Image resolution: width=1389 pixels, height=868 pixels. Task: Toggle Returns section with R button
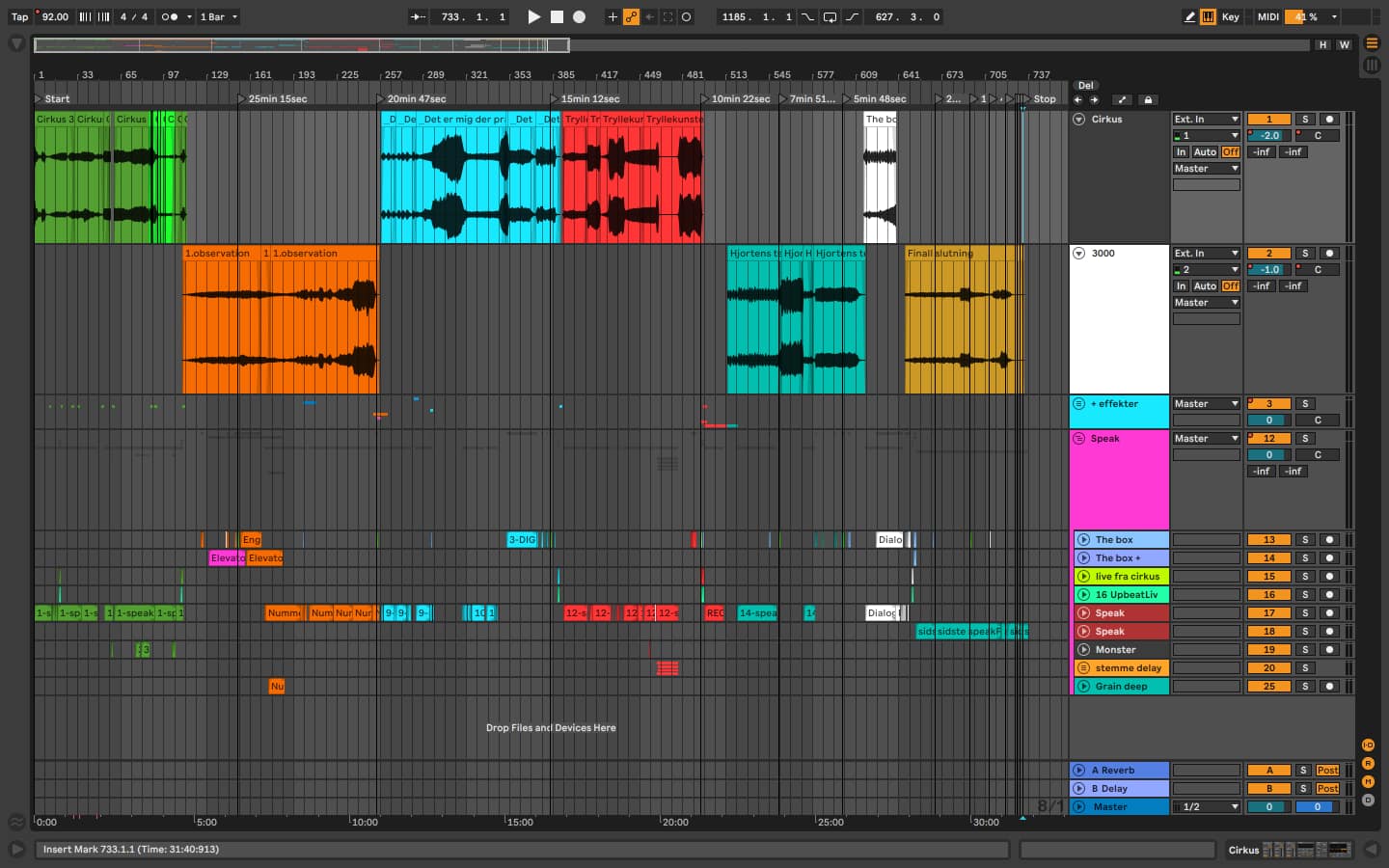click(x=1368, y=764)
